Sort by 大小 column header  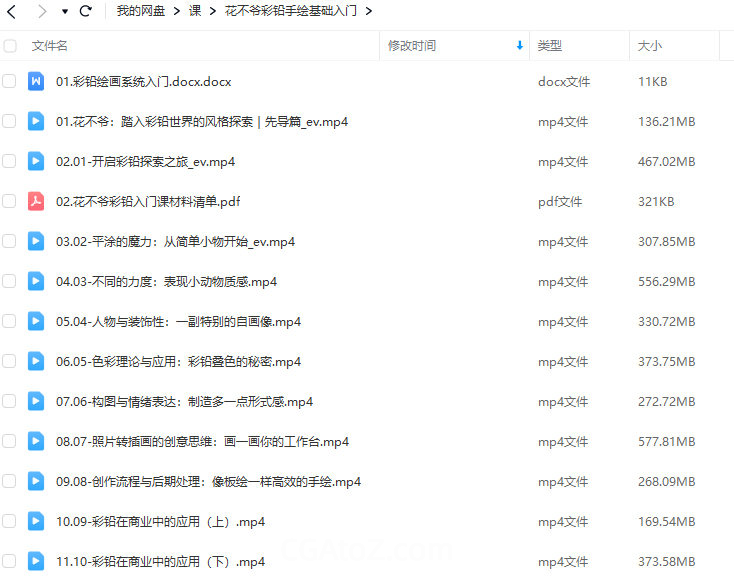coord(650,46)
